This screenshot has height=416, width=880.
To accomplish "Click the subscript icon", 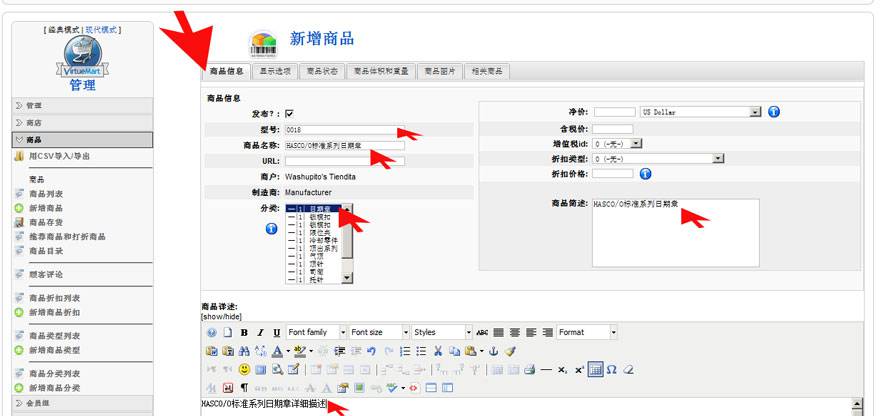I will (562, 369).
